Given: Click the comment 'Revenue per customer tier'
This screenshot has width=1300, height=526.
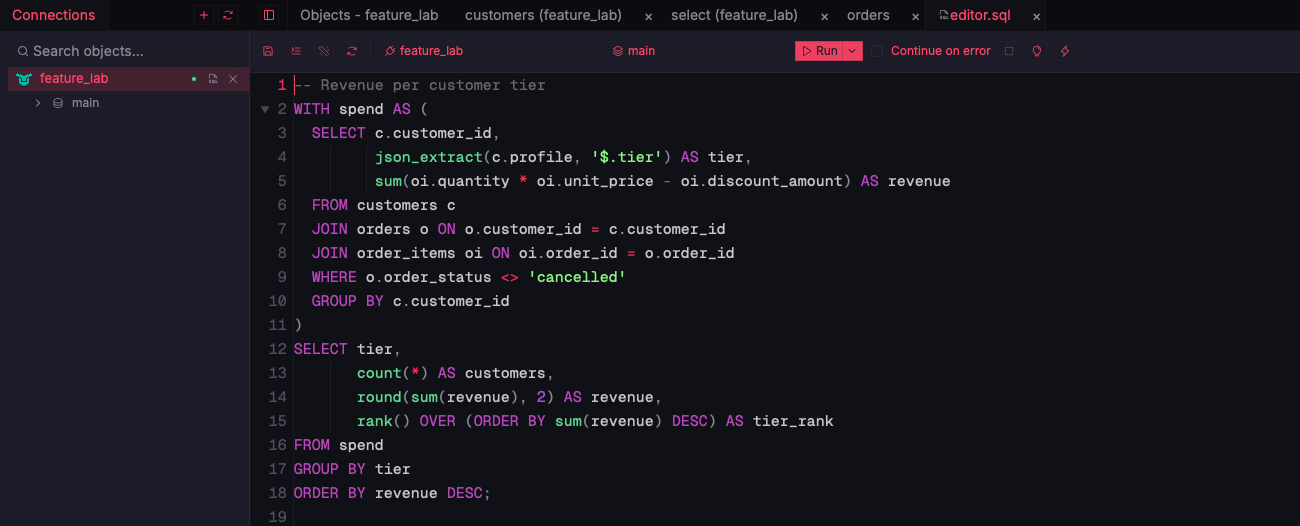Looking at the screenshot, I should point(433,85).
